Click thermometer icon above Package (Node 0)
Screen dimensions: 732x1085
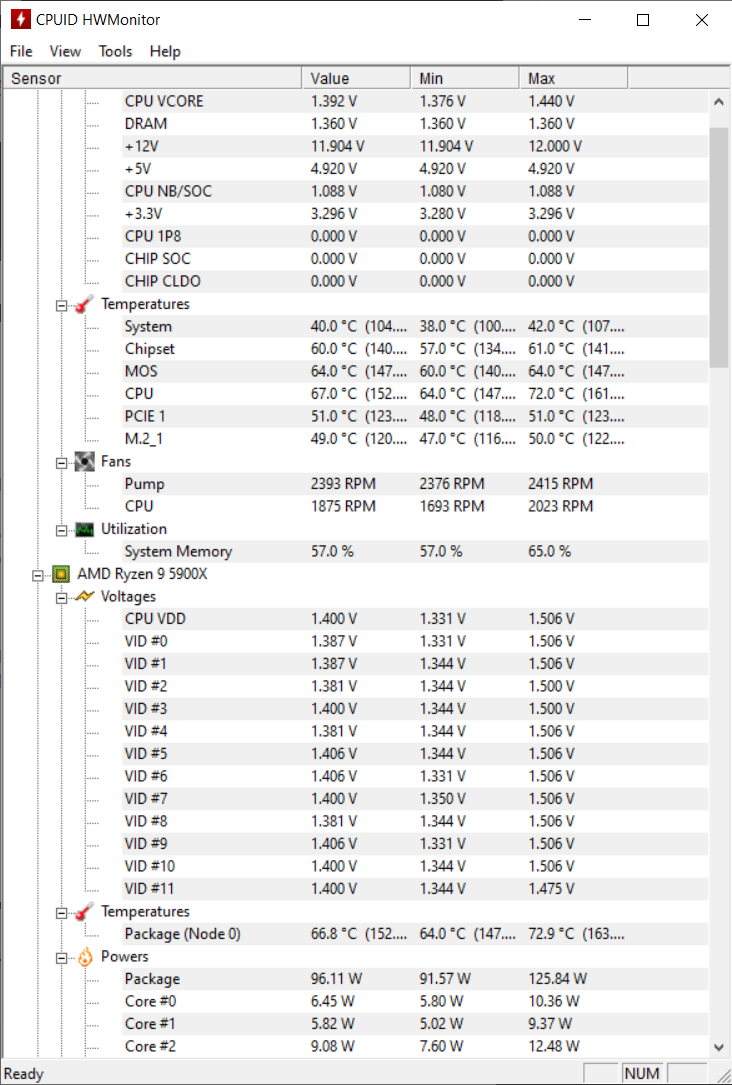pyautogui.click(x=84, y=911)
